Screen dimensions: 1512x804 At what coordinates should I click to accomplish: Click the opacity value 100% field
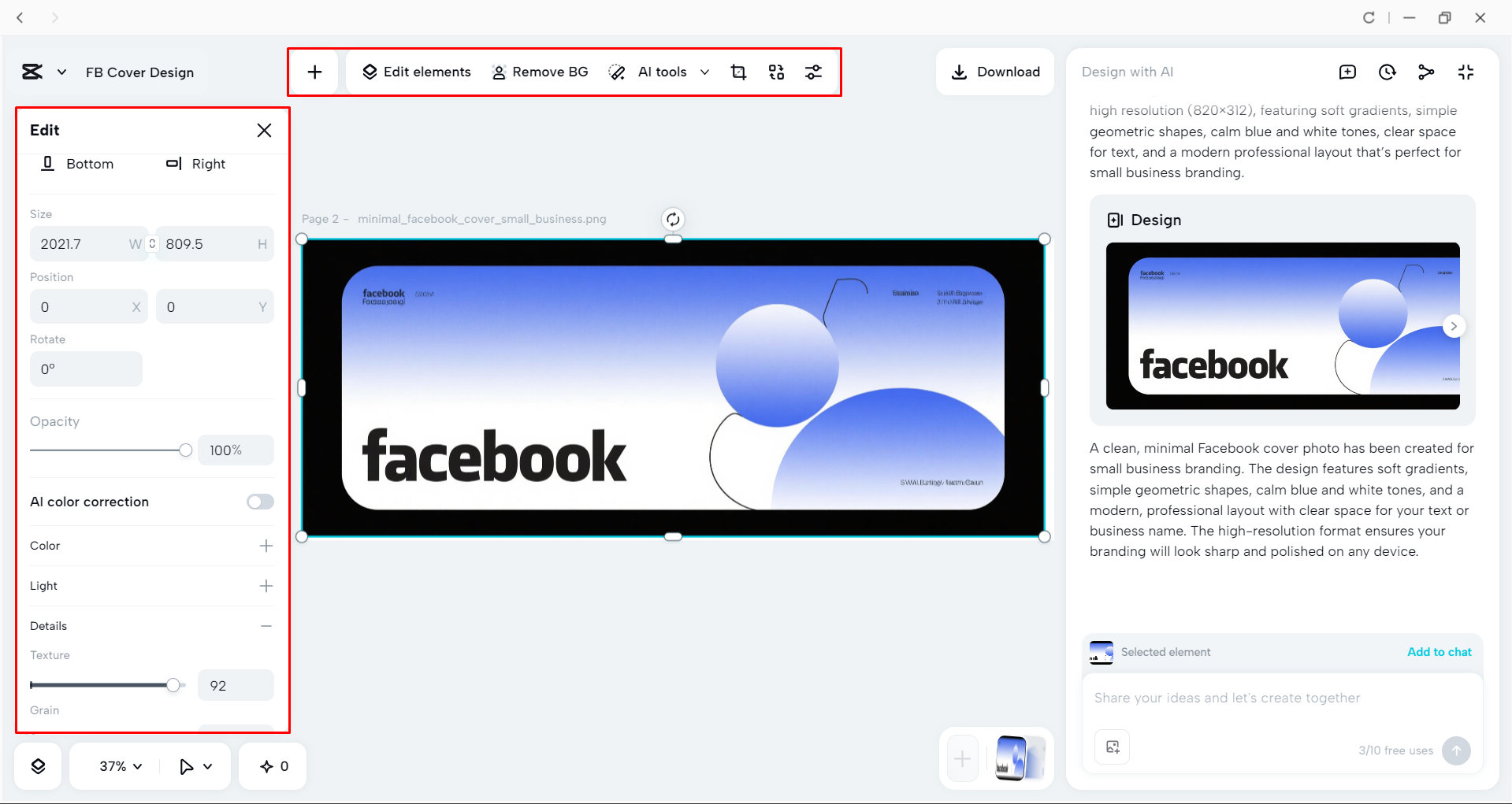(x=236, y=450)
